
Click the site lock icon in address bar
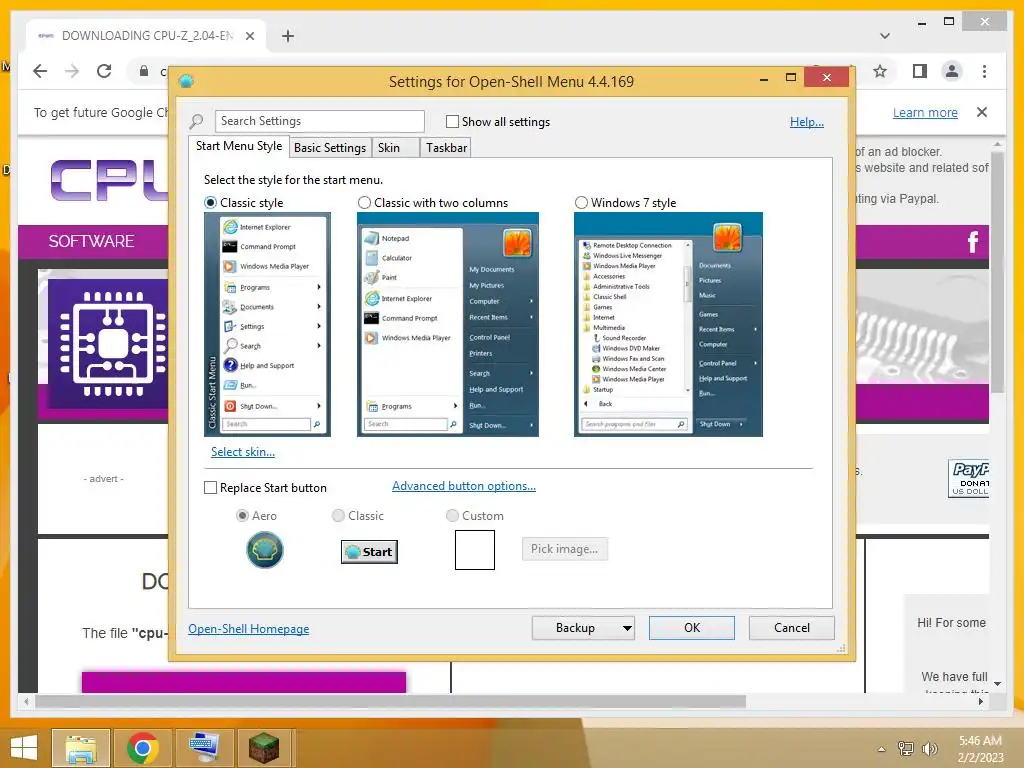pyautogui.click(x=144, y=71)
